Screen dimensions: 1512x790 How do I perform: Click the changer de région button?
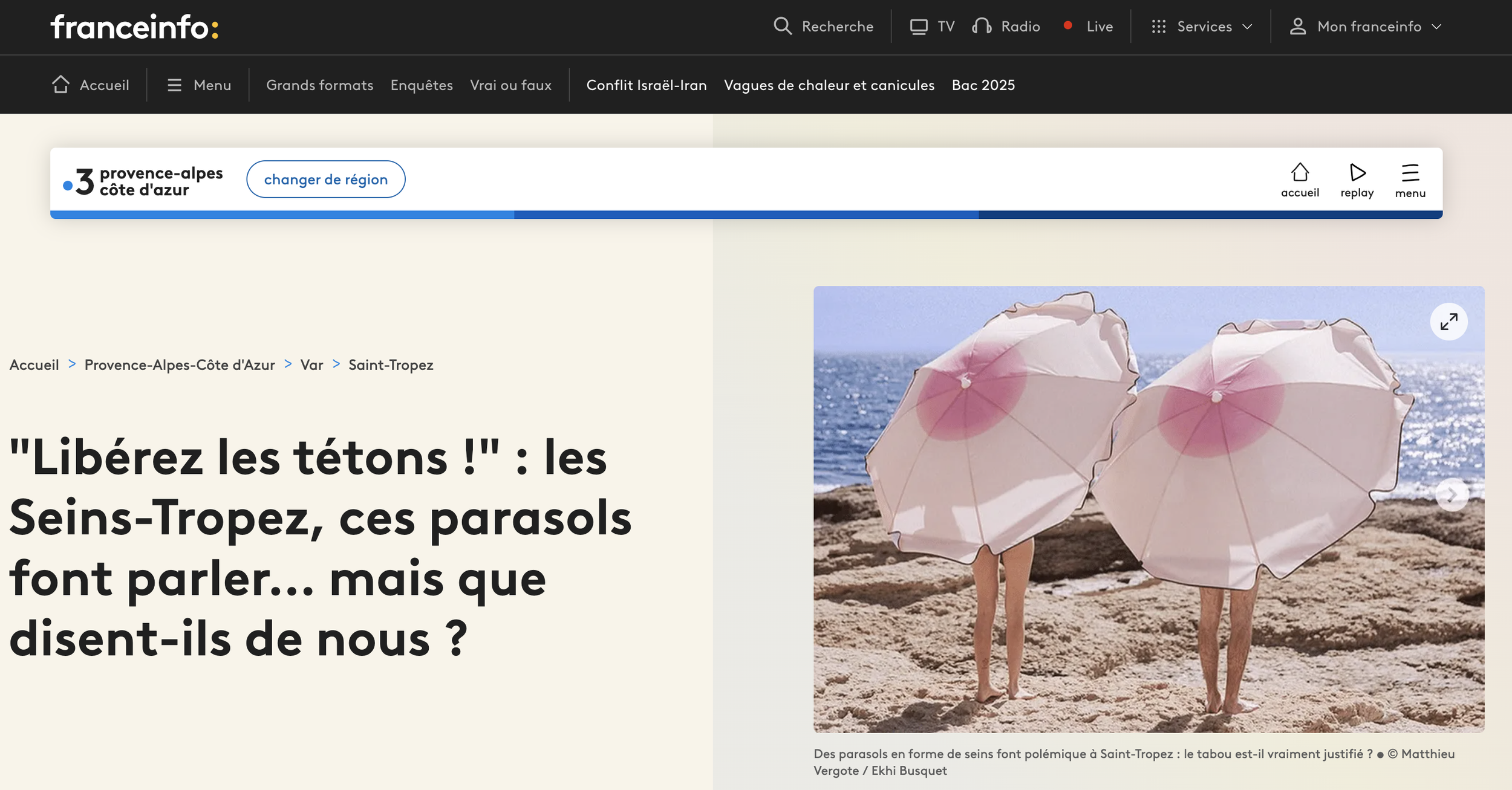pos(325,180)
